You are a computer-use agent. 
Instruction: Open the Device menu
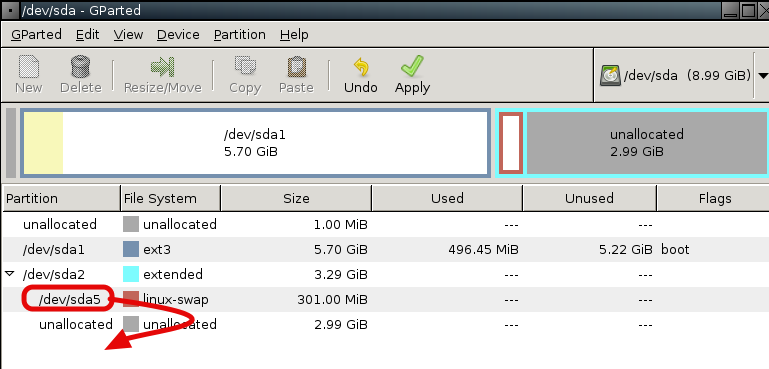point(178,35)
